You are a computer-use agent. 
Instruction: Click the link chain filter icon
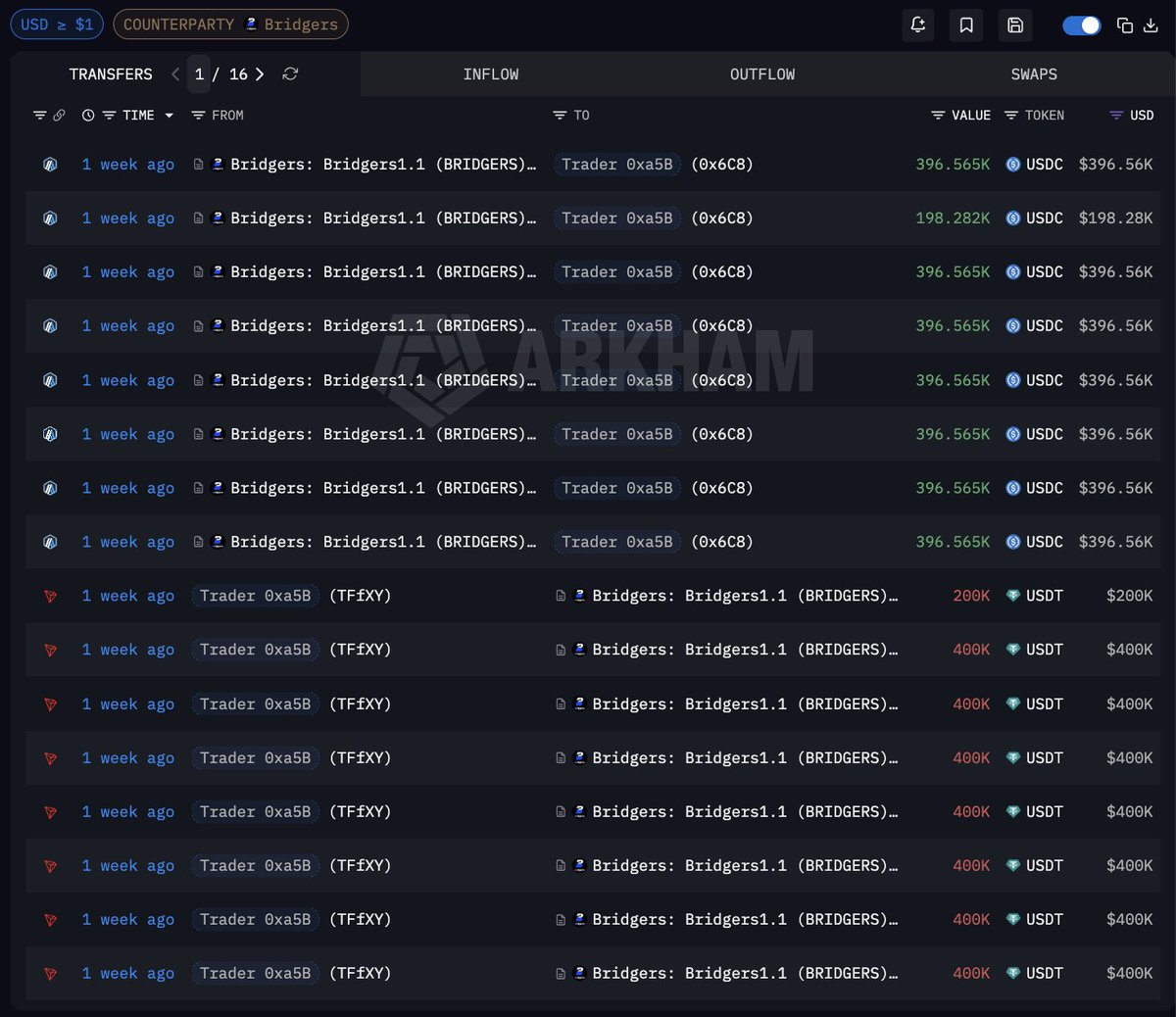pyautogui.click(x=59, y=116)
